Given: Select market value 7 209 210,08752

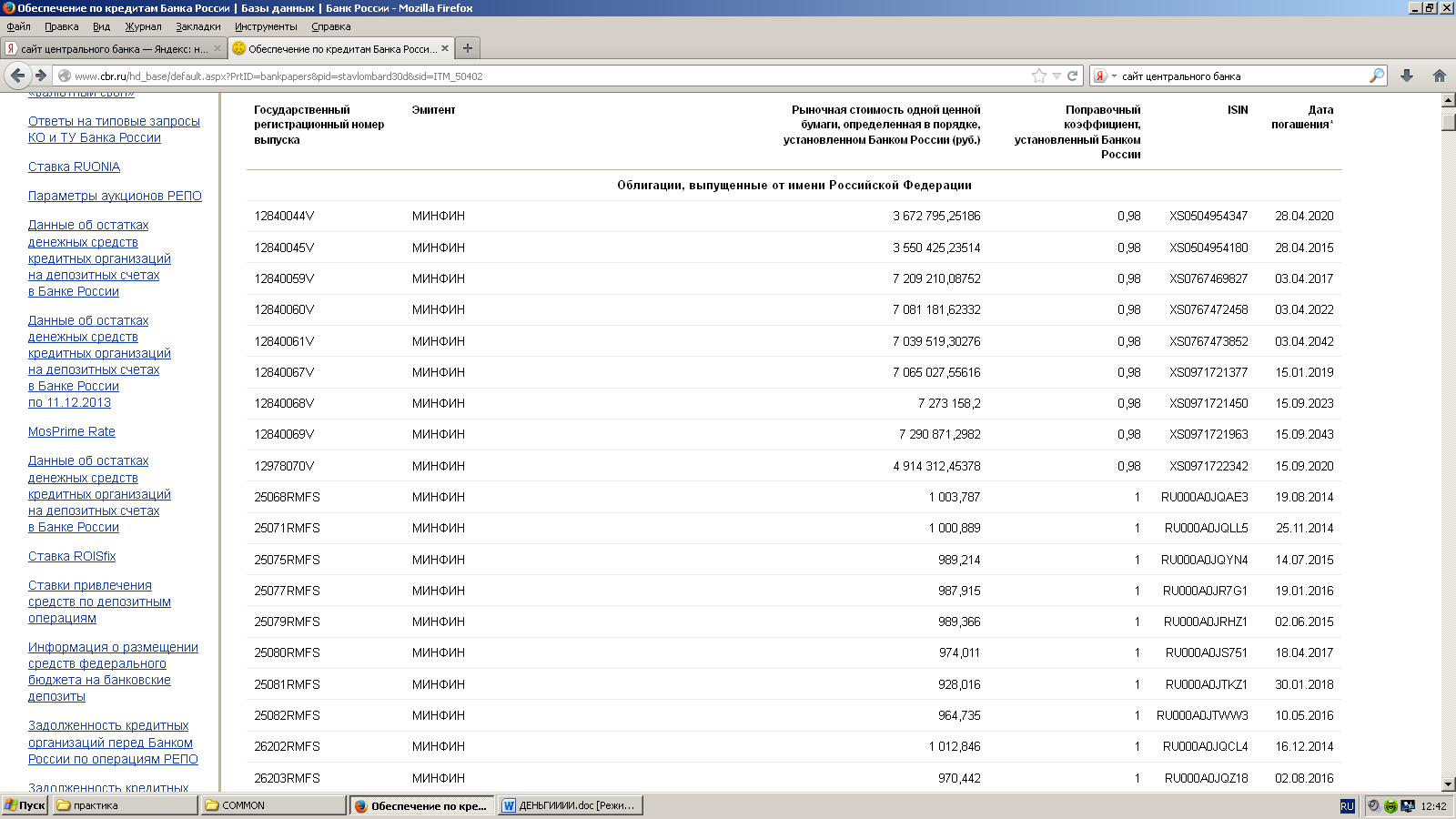Looking at the screenshot, I should [x=936, y=278].
